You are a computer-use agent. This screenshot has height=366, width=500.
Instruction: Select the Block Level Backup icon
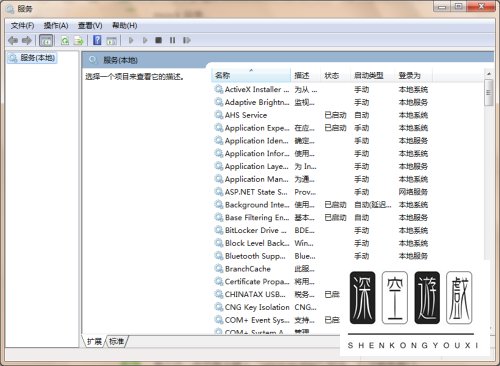[x=219, y=243]
